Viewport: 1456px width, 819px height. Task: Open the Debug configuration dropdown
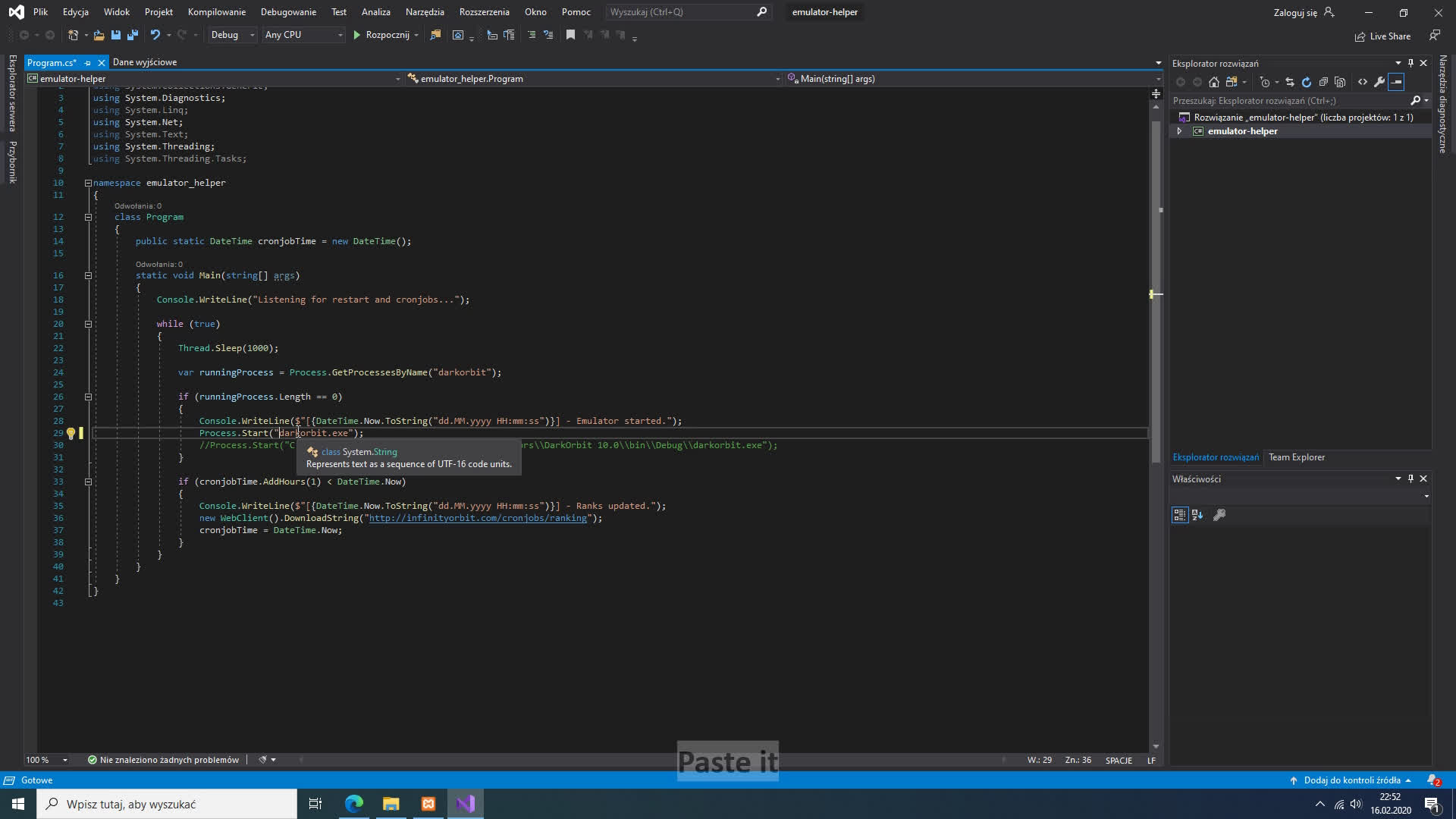tap(232, 35)
